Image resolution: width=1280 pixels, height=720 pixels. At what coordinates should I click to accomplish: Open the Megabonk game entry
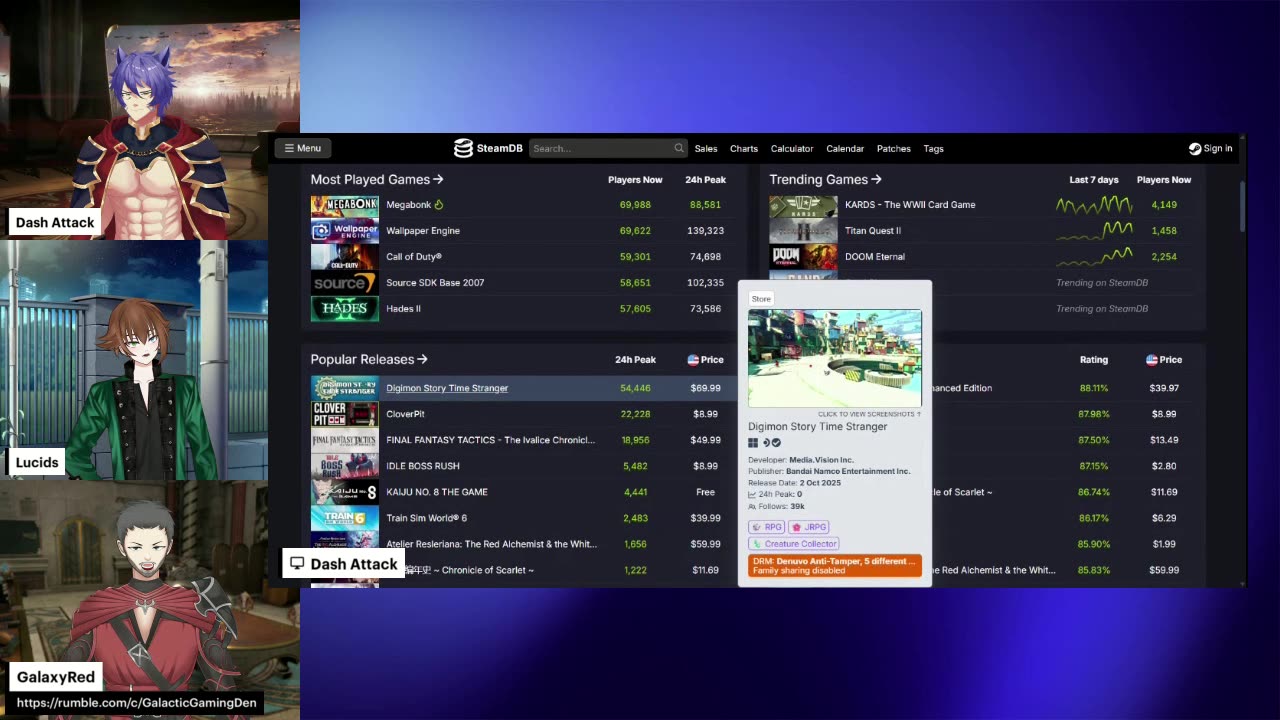408,205
